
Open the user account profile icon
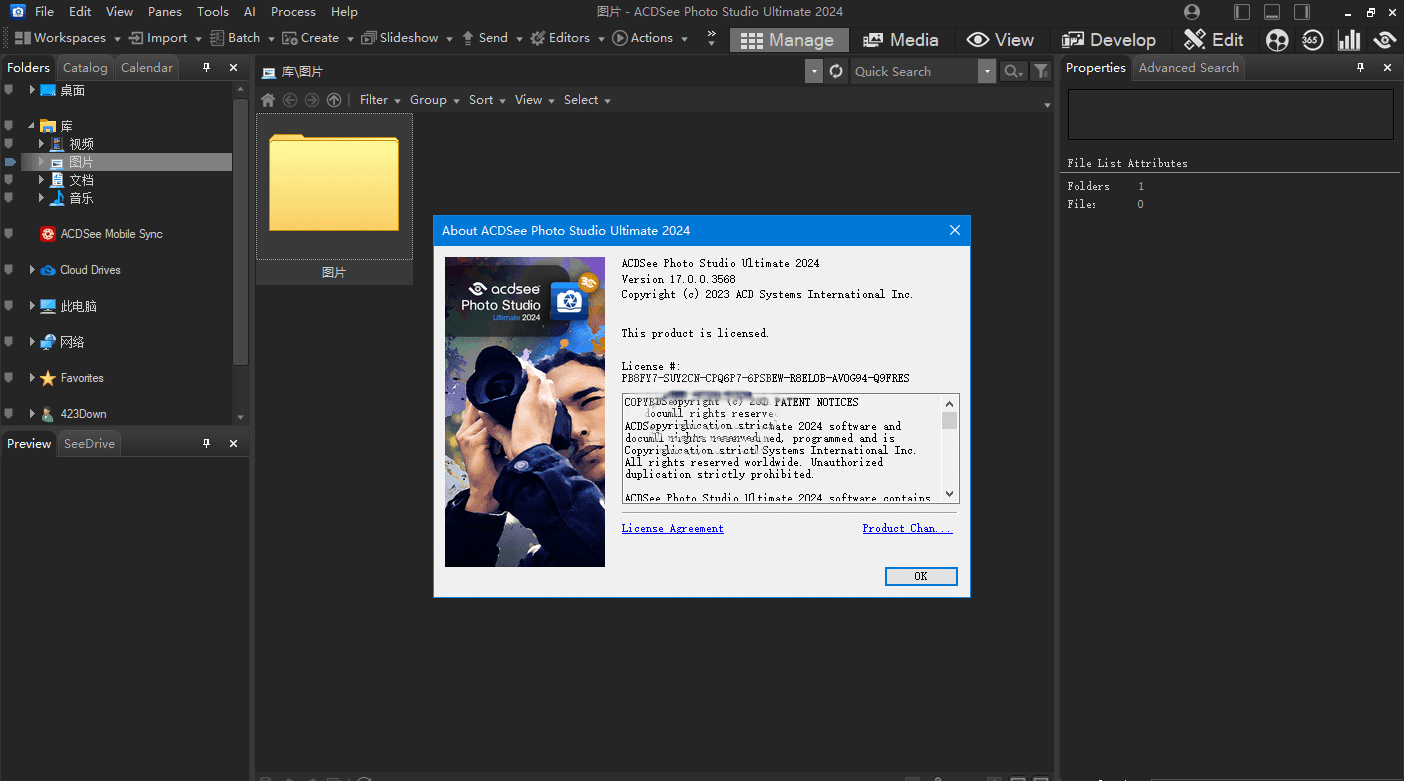[x=1191, y=12]
